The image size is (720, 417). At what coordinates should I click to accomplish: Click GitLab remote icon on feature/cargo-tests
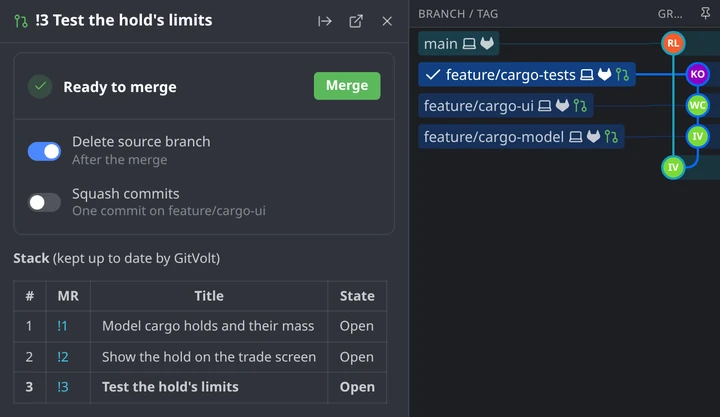[x=604, y=74]
